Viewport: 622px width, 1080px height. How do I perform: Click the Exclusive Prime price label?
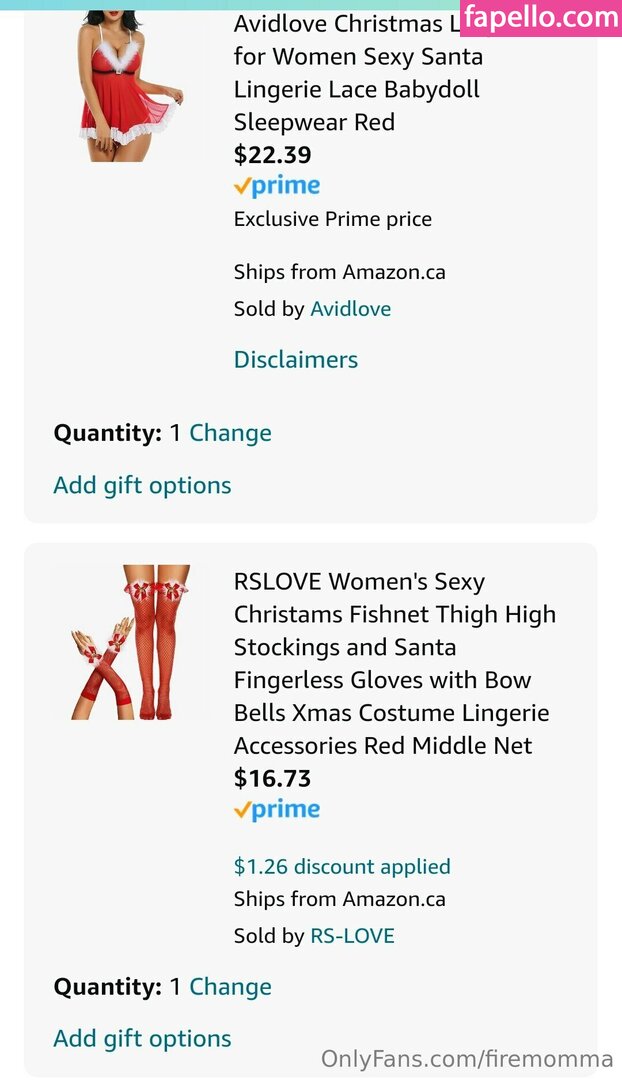tap(333, 219)
